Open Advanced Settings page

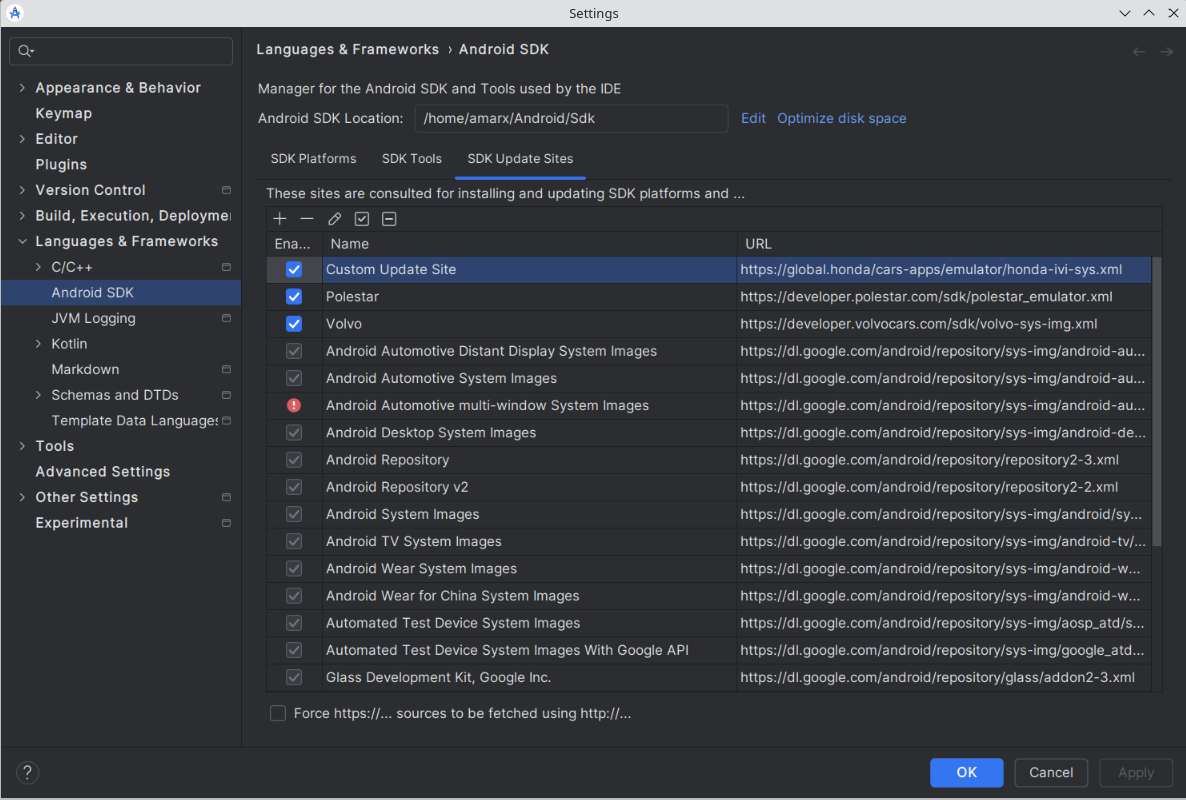(103, 471)
